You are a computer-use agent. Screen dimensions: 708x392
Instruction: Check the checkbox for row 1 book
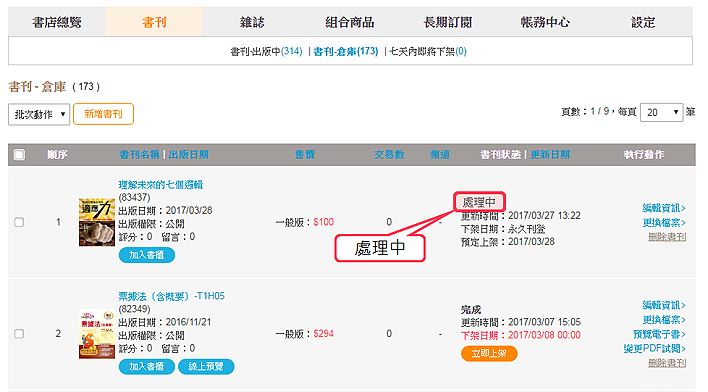point(19,222)
